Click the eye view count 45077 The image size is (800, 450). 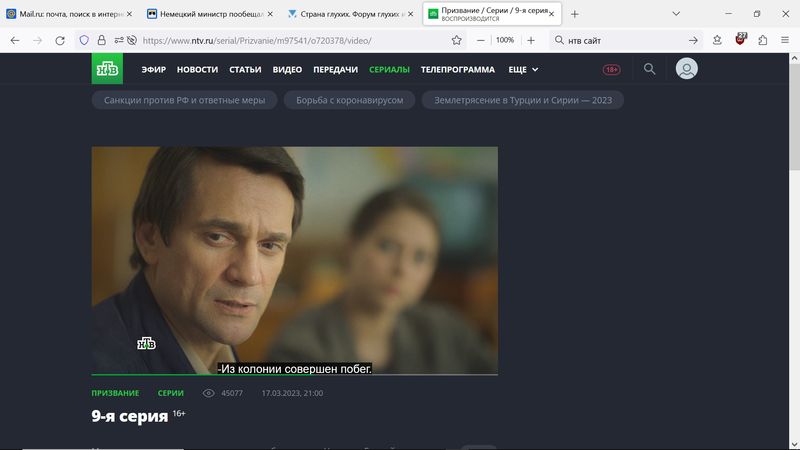[223, 393]
